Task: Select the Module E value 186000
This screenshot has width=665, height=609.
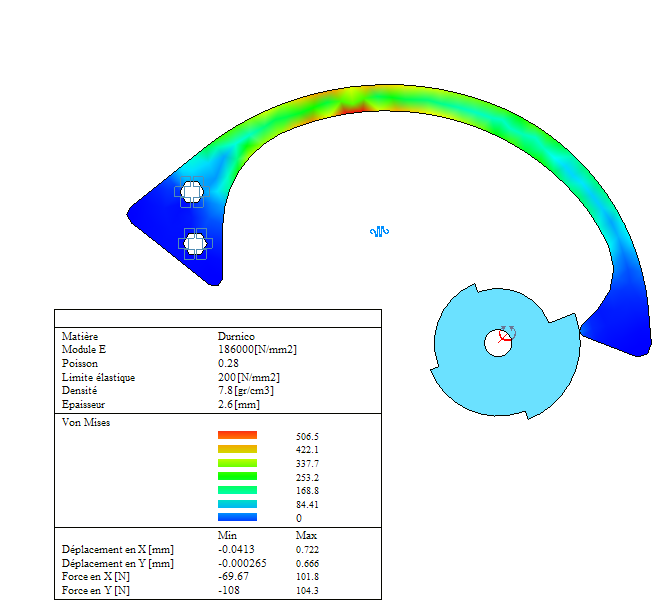Action: tap(257, 350)
